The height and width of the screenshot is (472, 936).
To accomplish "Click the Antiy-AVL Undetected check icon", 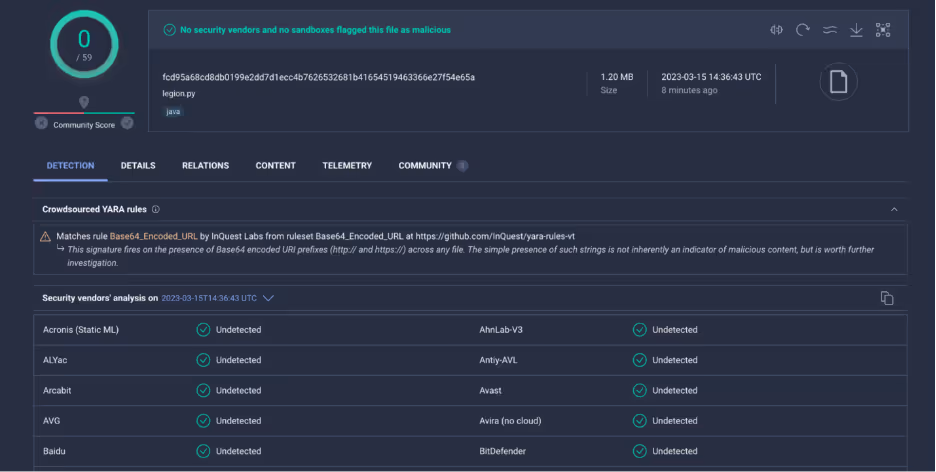I will tap(640, 360).
